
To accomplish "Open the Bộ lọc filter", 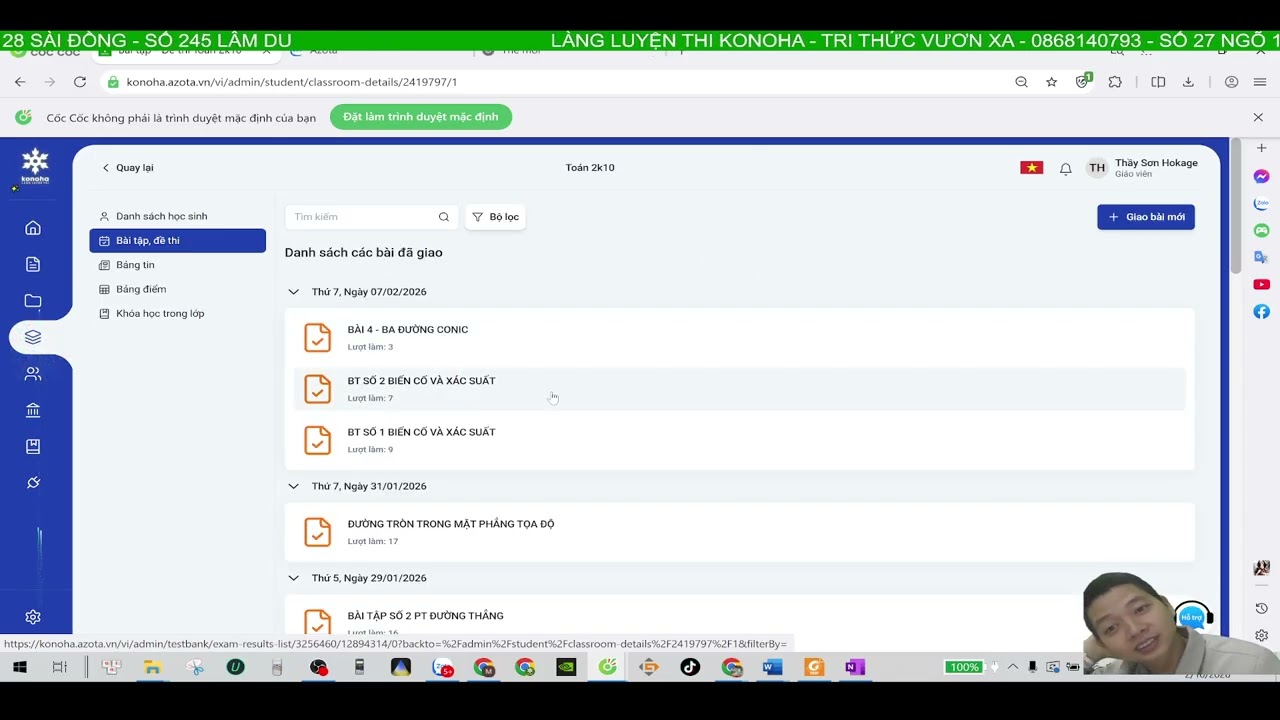I will (x=495, y=217).
